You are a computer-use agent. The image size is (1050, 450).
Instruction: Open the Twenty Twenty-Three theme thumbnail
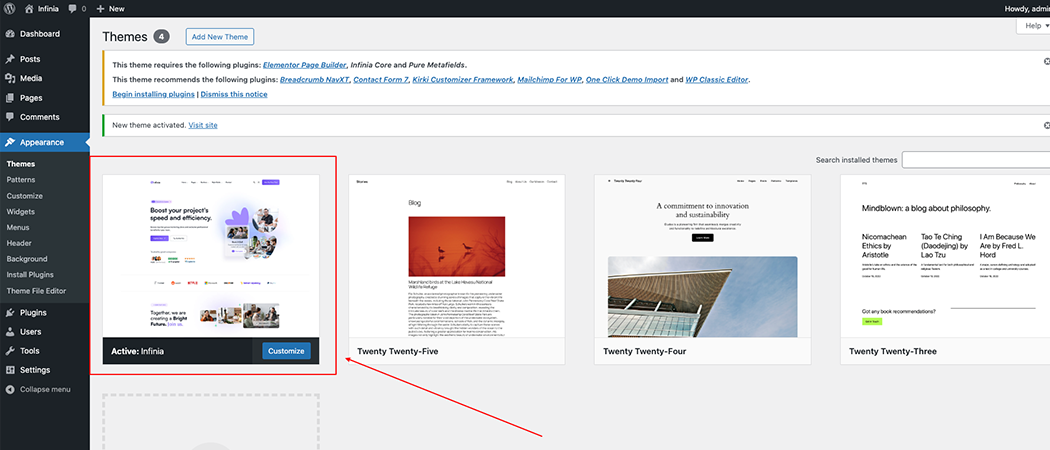coord(945,256)
